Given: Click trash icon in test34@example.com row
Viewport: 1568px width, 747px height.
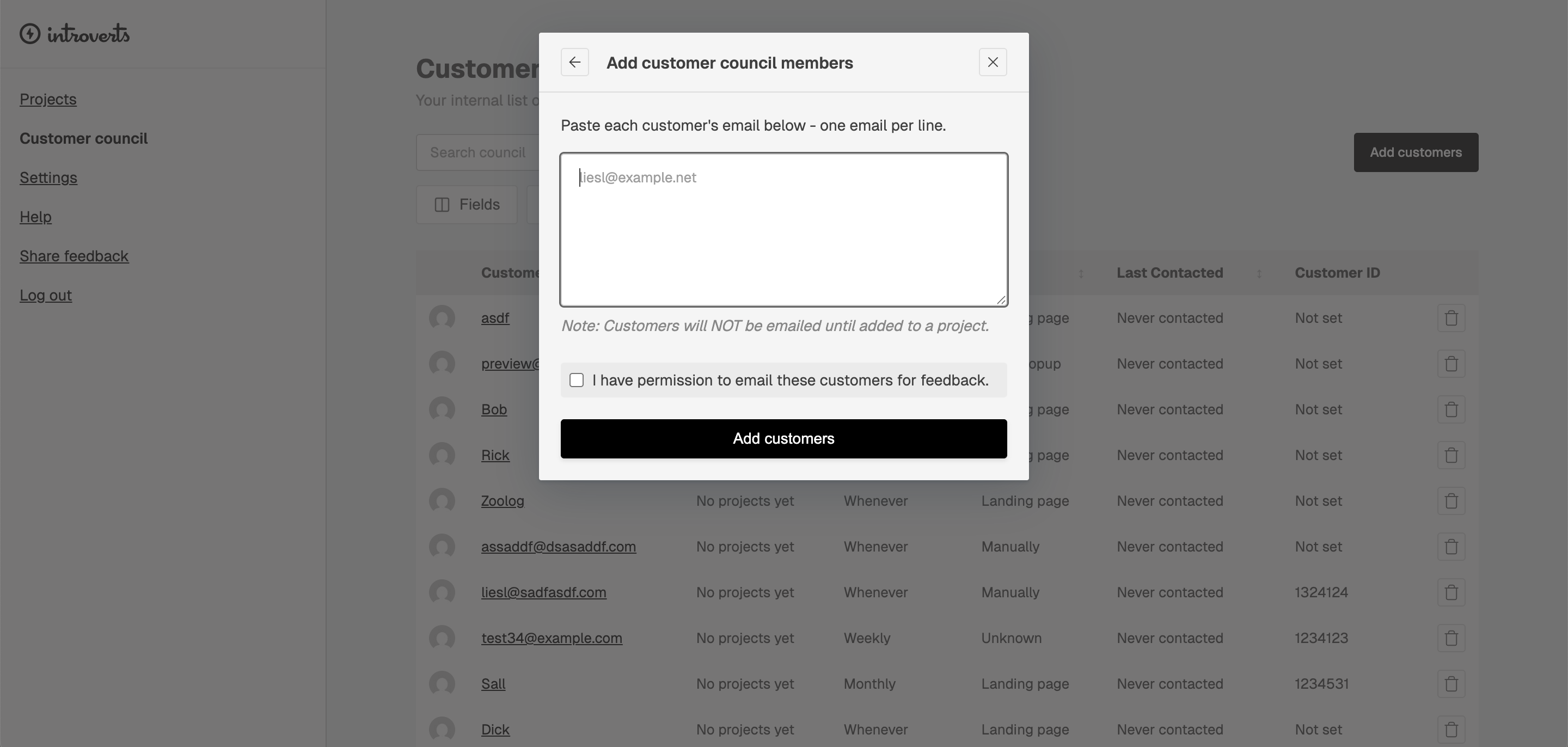Looking at the screenshot, I should click(x=1450, y=638).
